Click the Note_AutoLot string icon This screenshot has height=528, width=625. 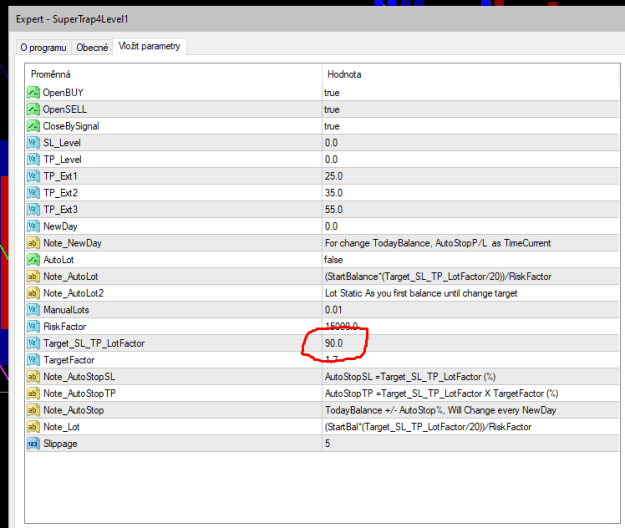pyautogui.click(x=33, y=277)
